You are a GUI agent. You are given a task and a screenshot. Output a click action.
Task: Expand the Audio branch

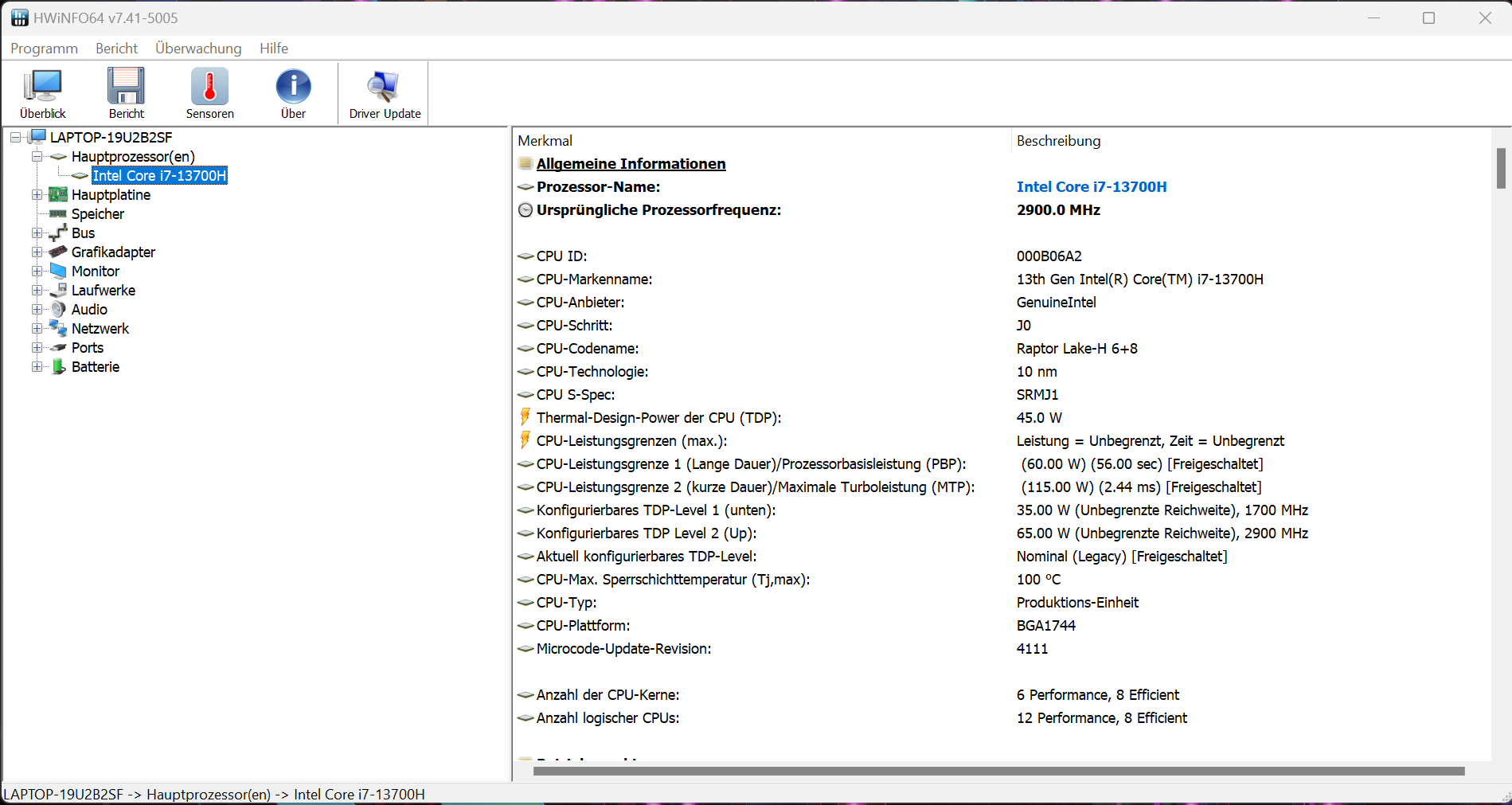coord(37,309)
